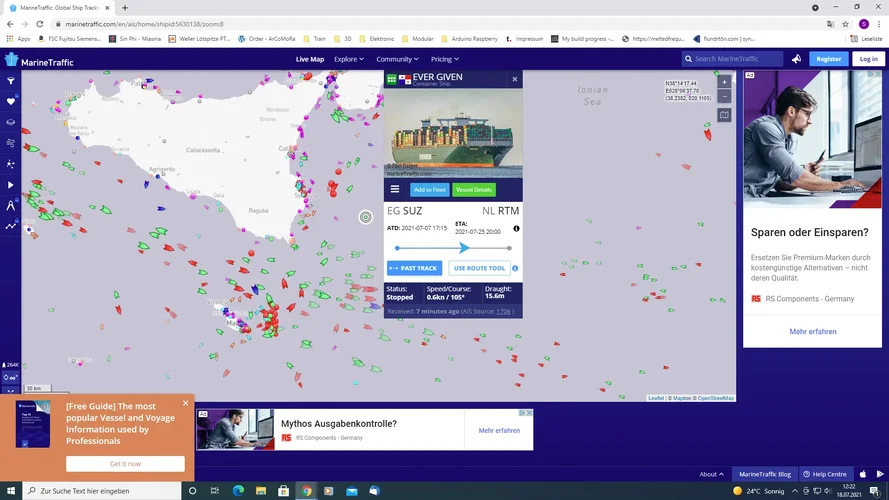Open the About menu in footer
The image size is (889, 500).
click(710, 474)
